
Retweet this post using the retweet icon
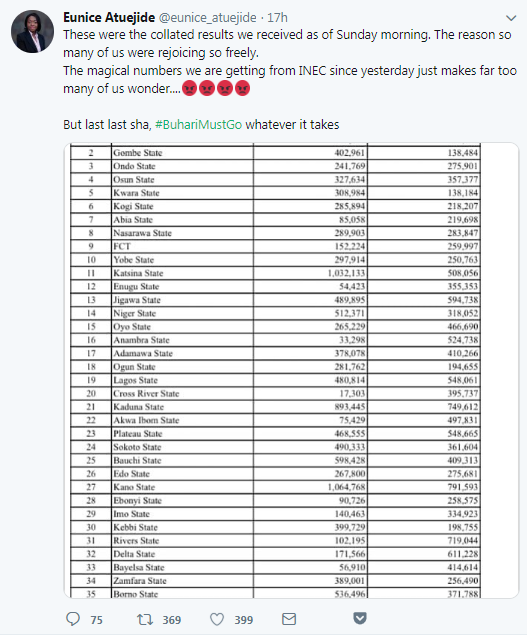click(145, 619)
